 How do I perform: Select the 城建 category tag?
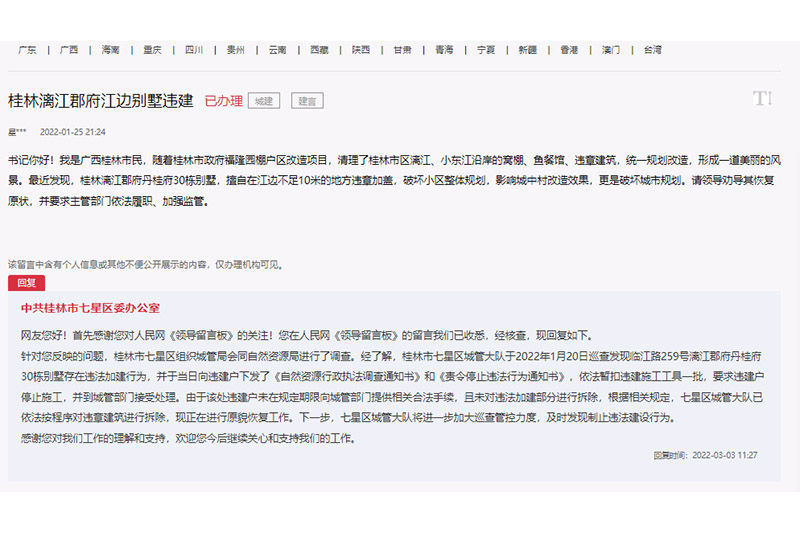click(x=264, y=101)
